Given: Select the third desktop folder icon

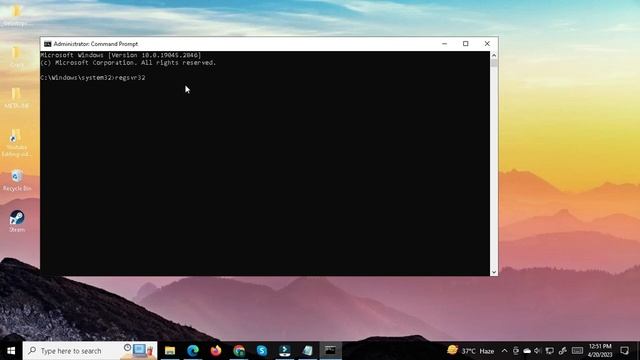Looking at the screenshot, I should pyautogui.click(x=16, y=98).
